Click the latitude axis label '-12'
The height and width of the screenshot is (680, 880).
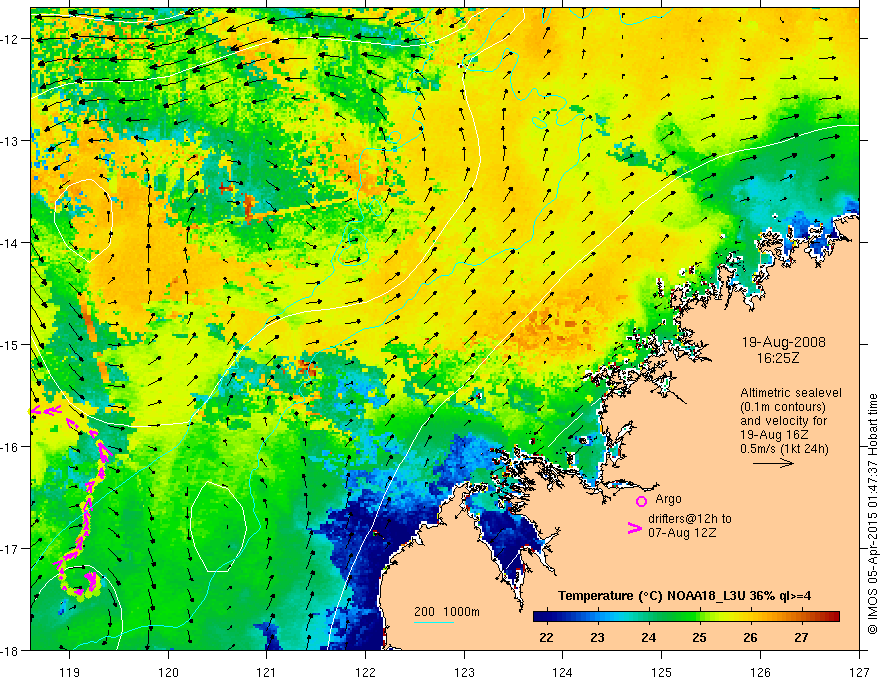[x=11, y=39]
